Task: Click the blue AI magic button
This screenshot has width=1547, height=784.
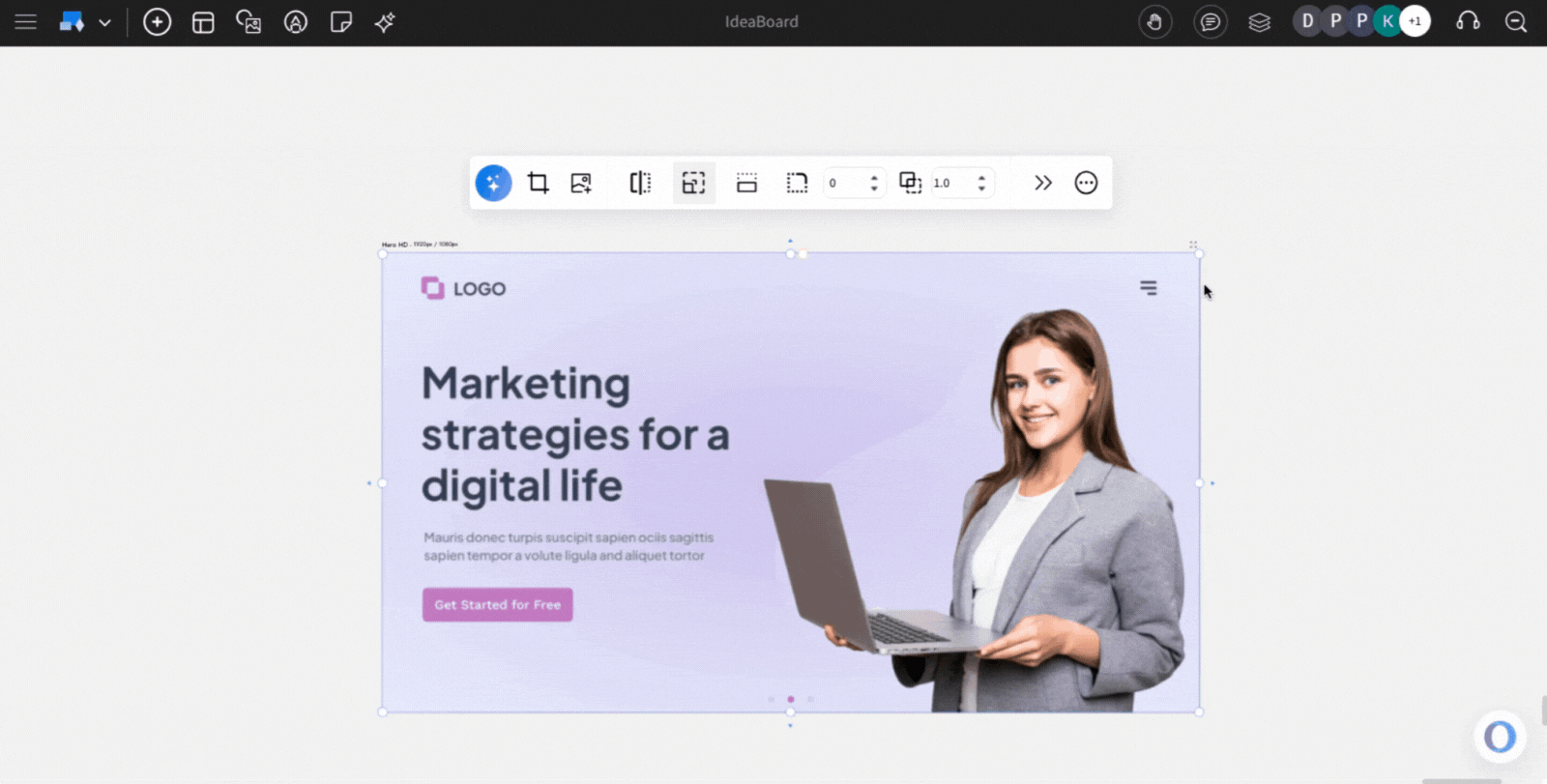Action: click(x=493, y=183)
